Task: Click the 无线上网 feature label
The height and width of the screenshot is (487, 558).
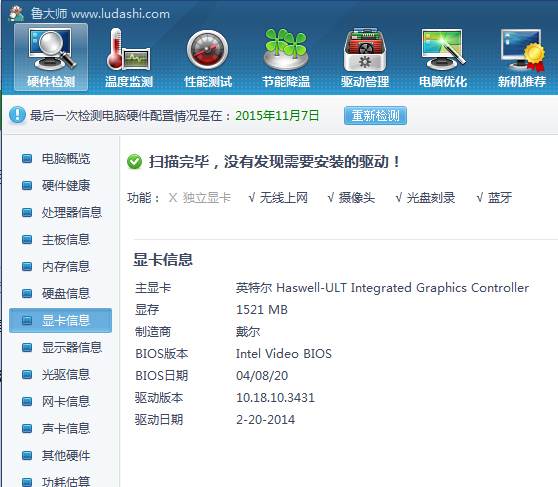Action: (284, 198)
